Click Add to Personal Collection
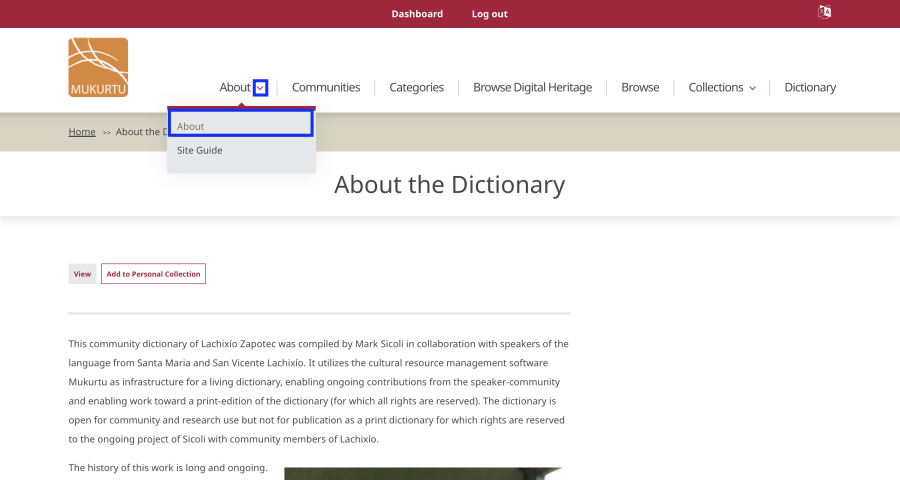 (x=153, y=274)
